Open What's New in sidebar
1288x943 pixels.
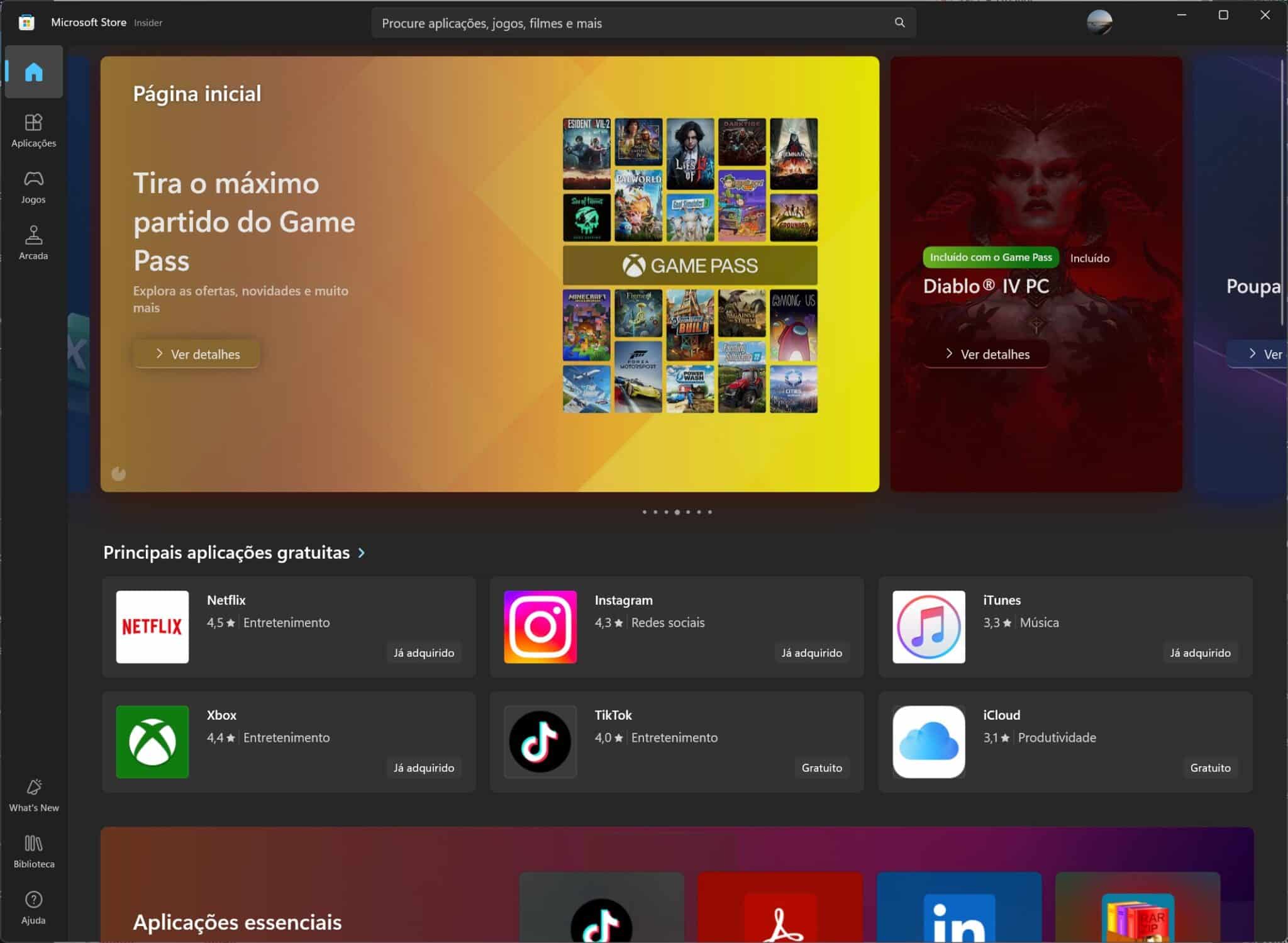pos(33,795)
